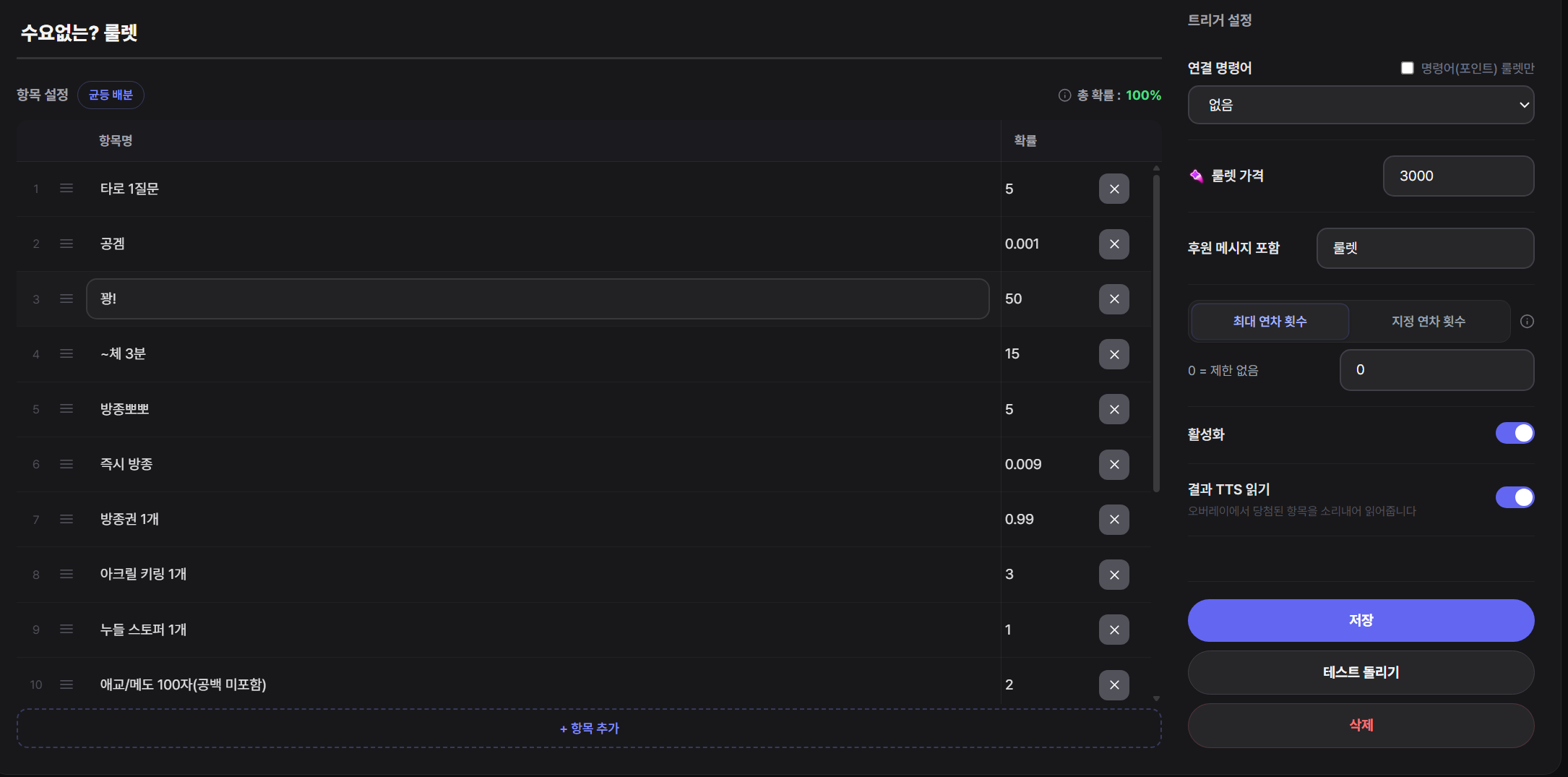Delete the 애교/메도 100자 row
This screenshot has height=777, width=1568.
coord(1113,684)
